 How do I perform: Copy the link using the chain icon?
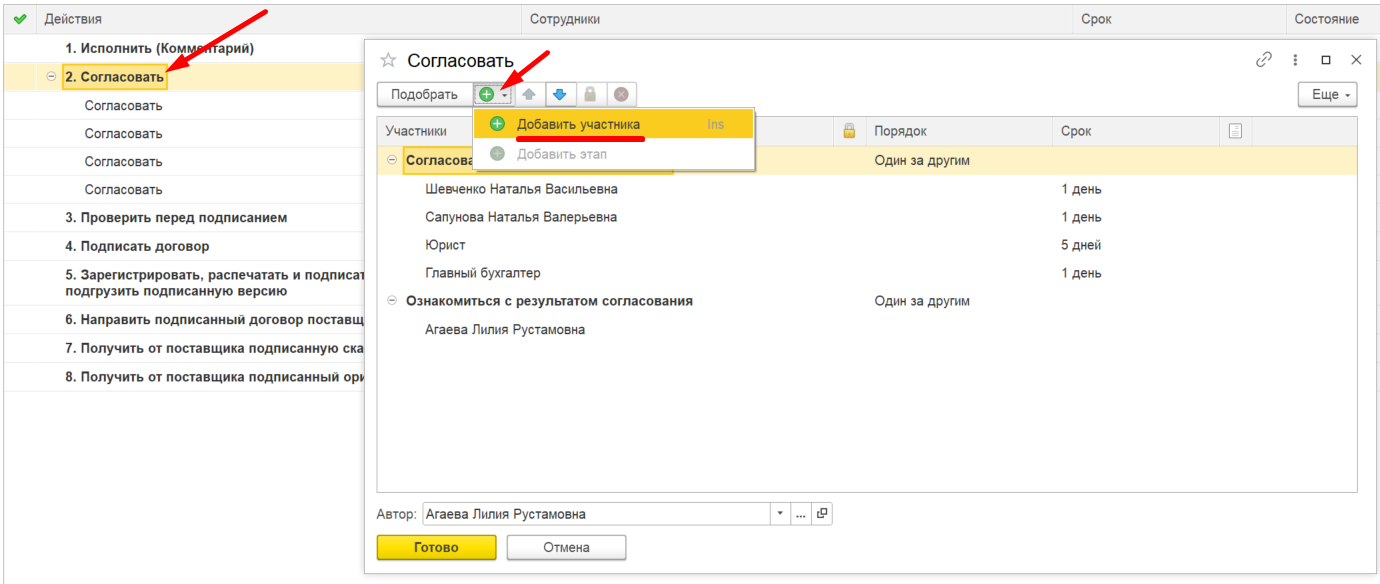pos(1264,60)
